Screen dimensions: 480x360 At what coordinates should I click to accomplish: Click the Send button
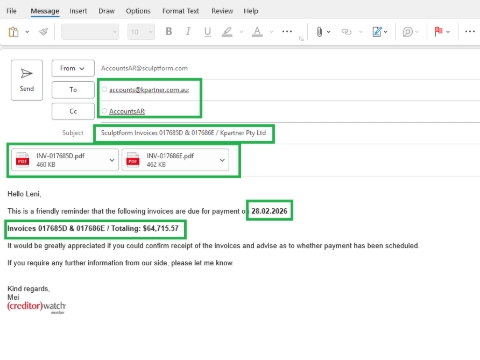[x=27, y=80]
